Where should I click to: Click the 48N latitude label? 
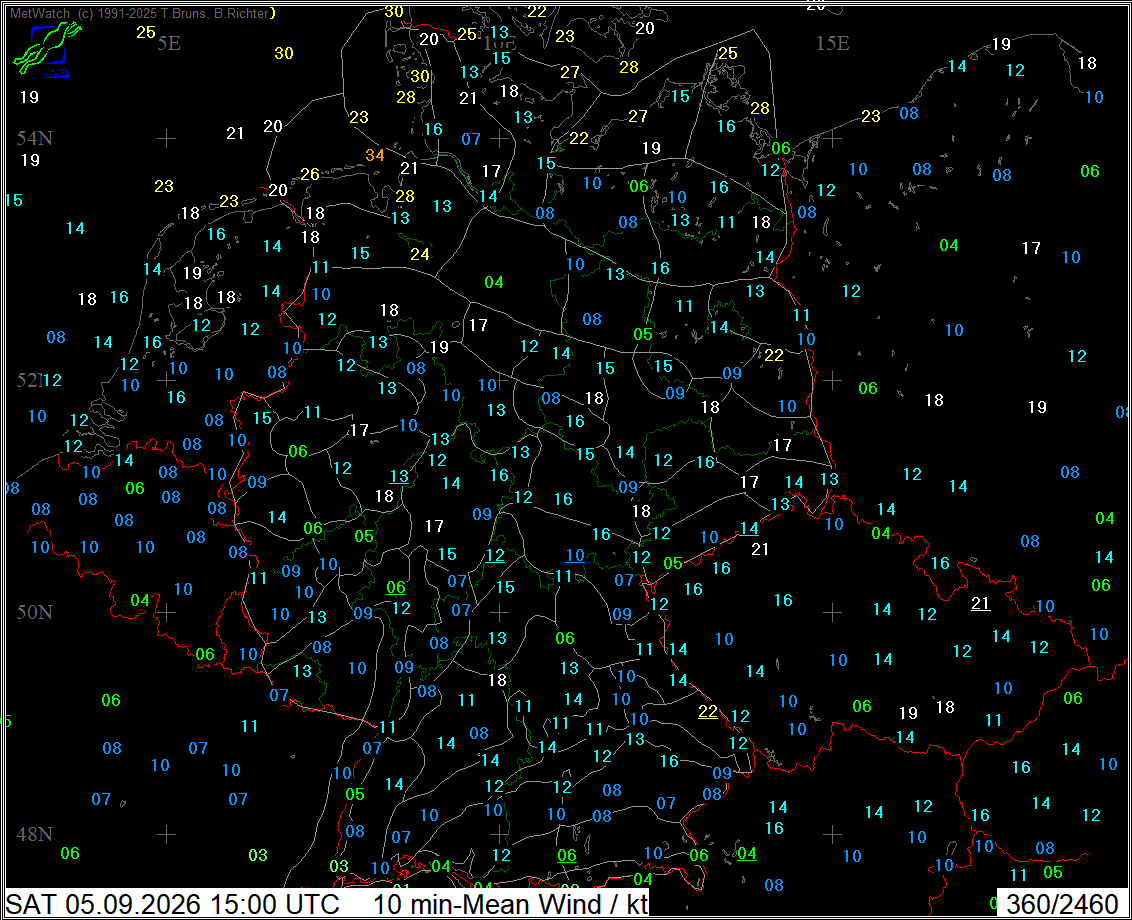click(x=35, y=834)
